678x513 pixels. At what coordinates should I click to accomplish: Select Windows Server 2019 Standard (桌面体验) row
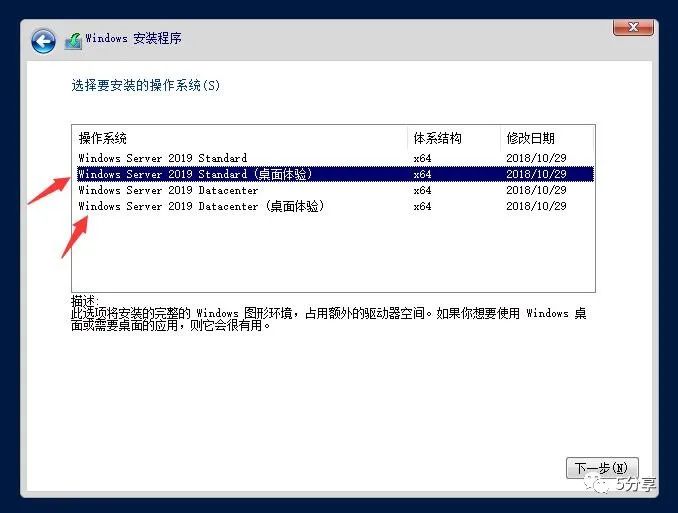tap(335, 174)
